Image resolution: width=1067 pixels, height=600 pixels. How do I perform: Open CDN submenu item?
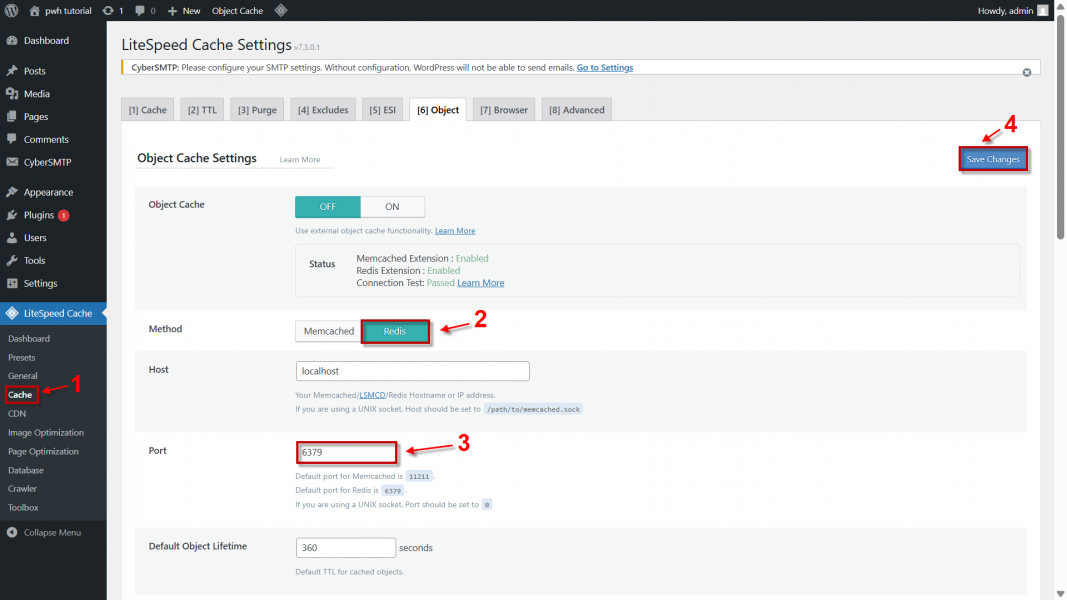click(17, 414)
